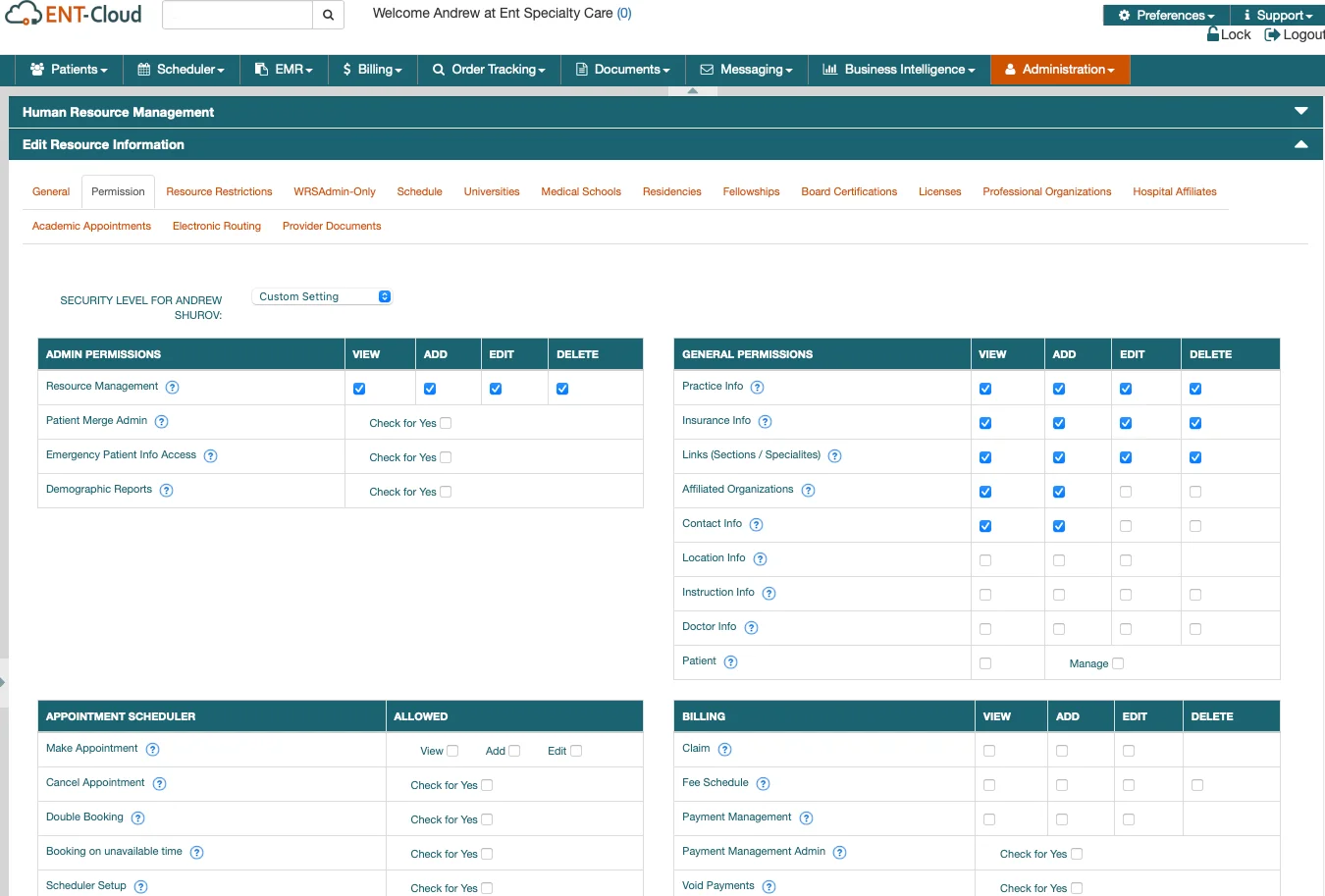Click help icon next to Fee Schedule
Screen dimensions: 1325x896
click(x=764, y=784)
